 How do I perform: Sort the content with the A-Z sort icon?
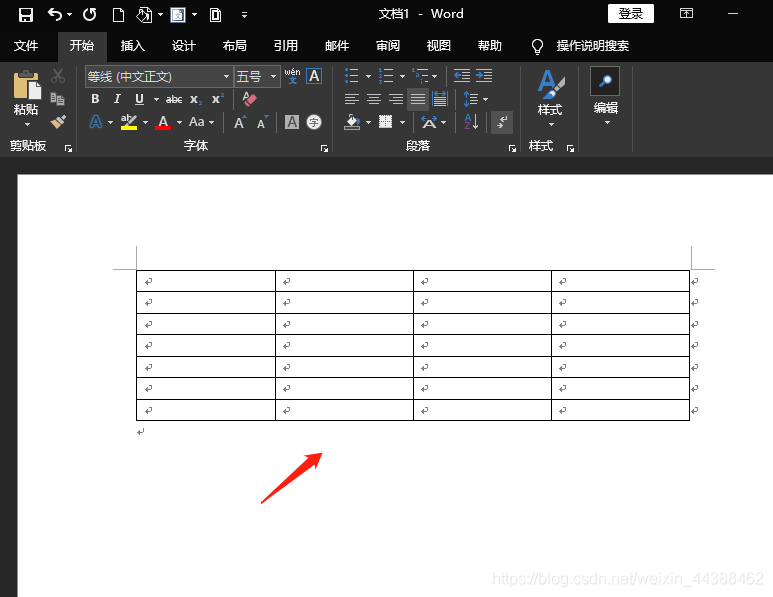(471, 122)
